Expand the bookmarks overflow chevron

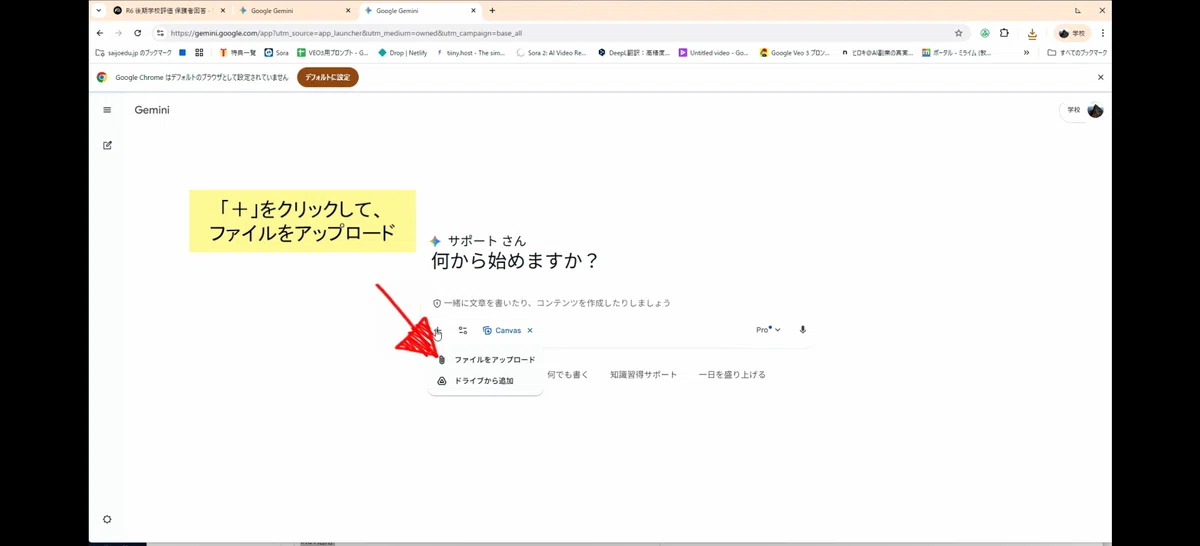pos(1026,53)
